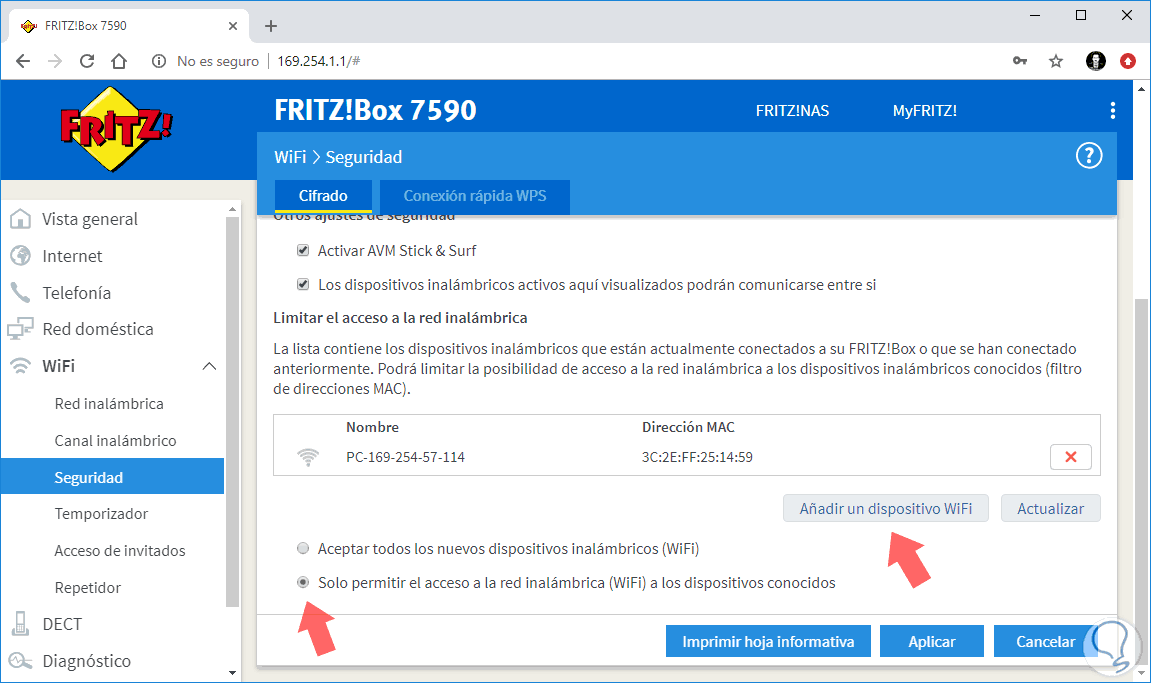Reload the browser page
1151x683 pixels.
87,61
